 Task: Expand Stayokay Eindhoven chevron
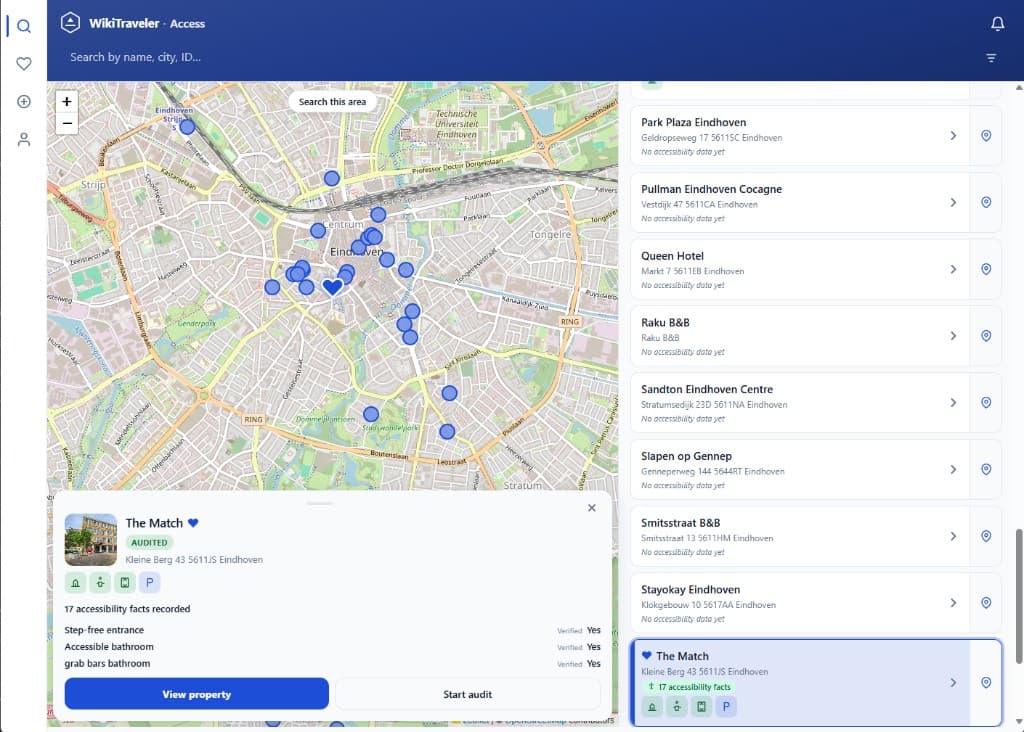[953, 603]
